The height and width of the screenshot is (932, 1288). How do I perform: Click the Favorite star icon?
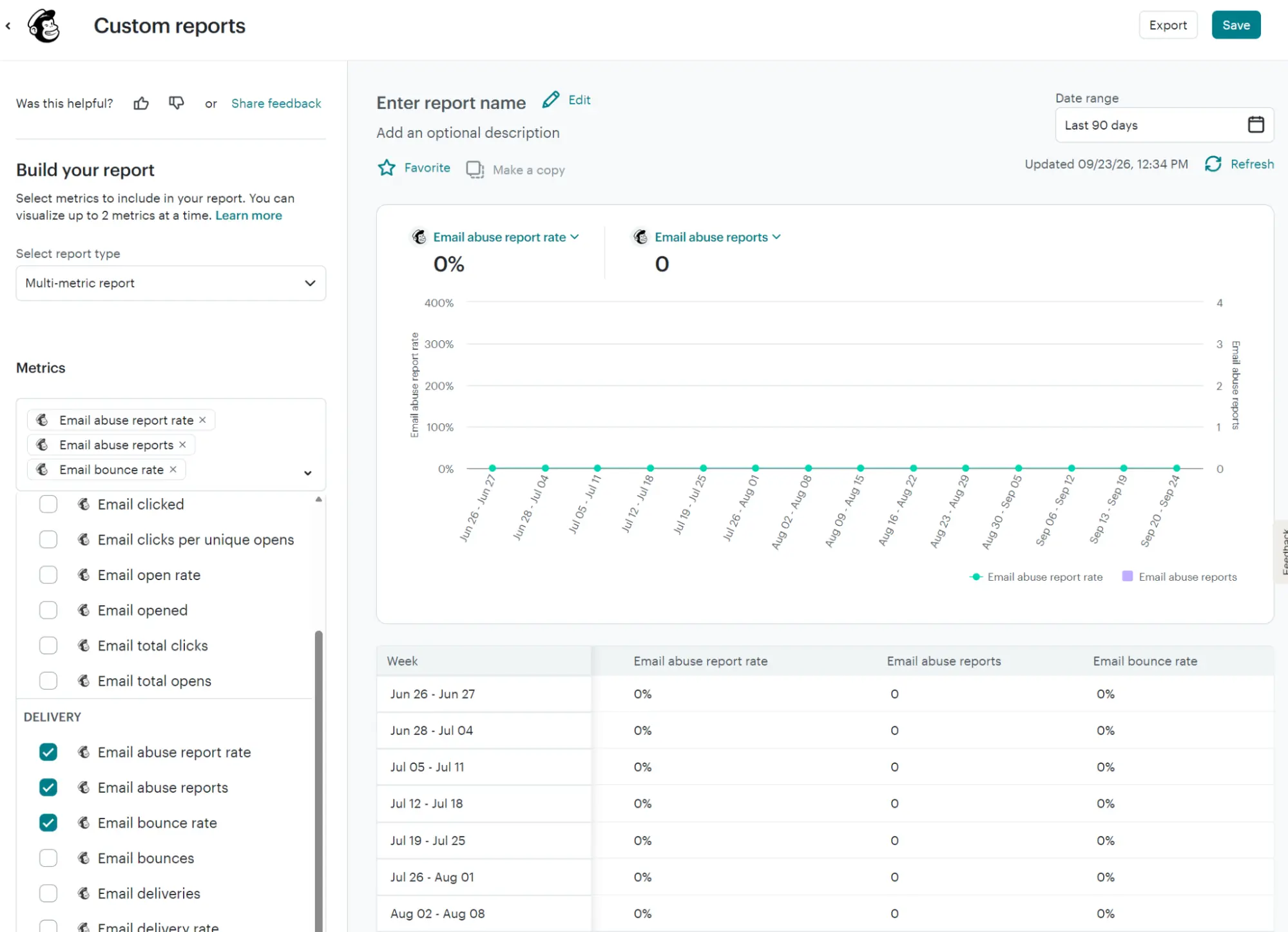pos(387,168)
